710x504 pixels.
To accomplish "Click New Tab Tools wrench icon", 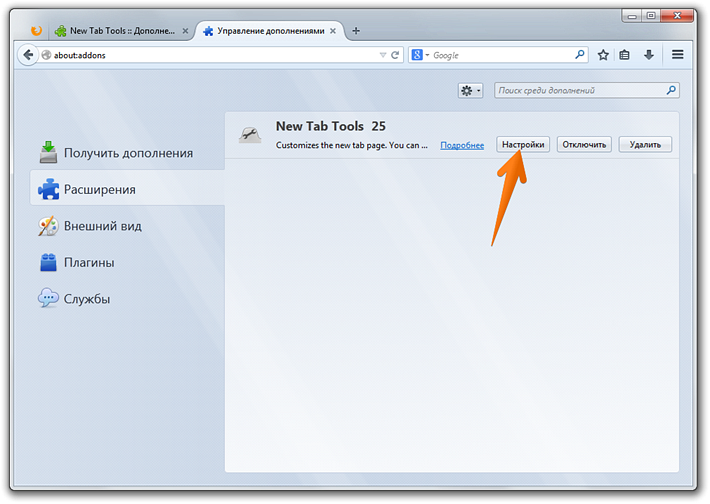I will (250, 134).
